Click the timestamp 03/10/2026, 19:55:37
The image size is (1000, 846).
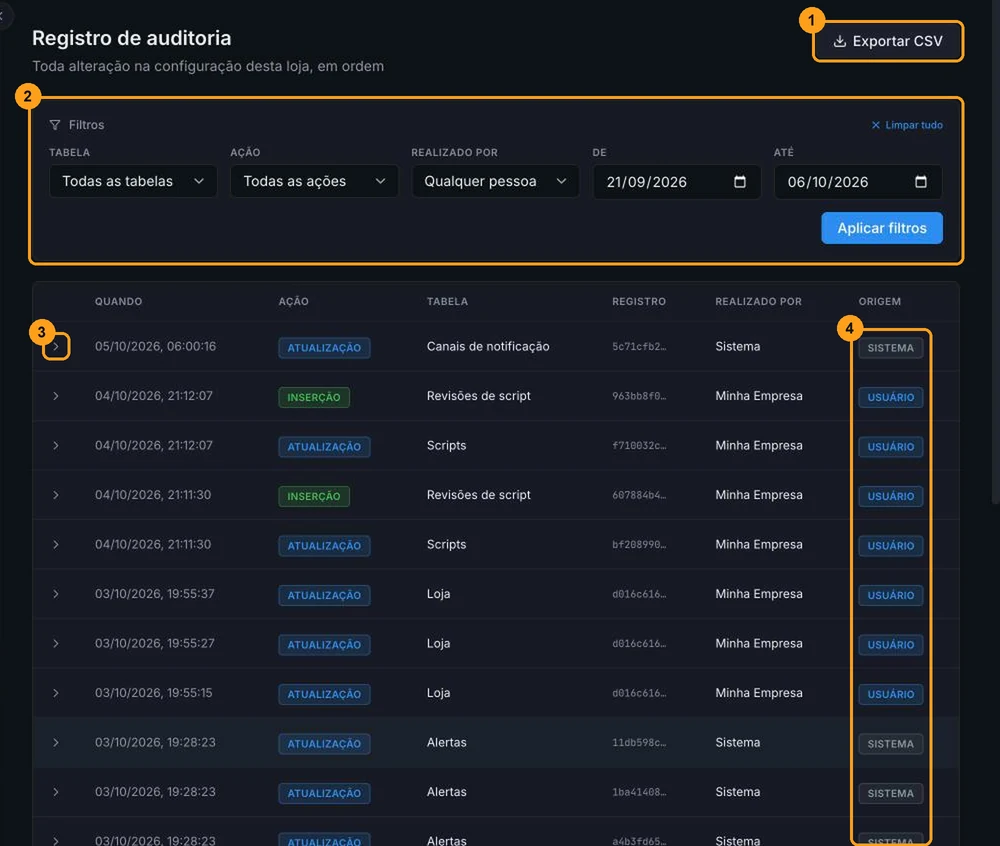tap(155, 594)
